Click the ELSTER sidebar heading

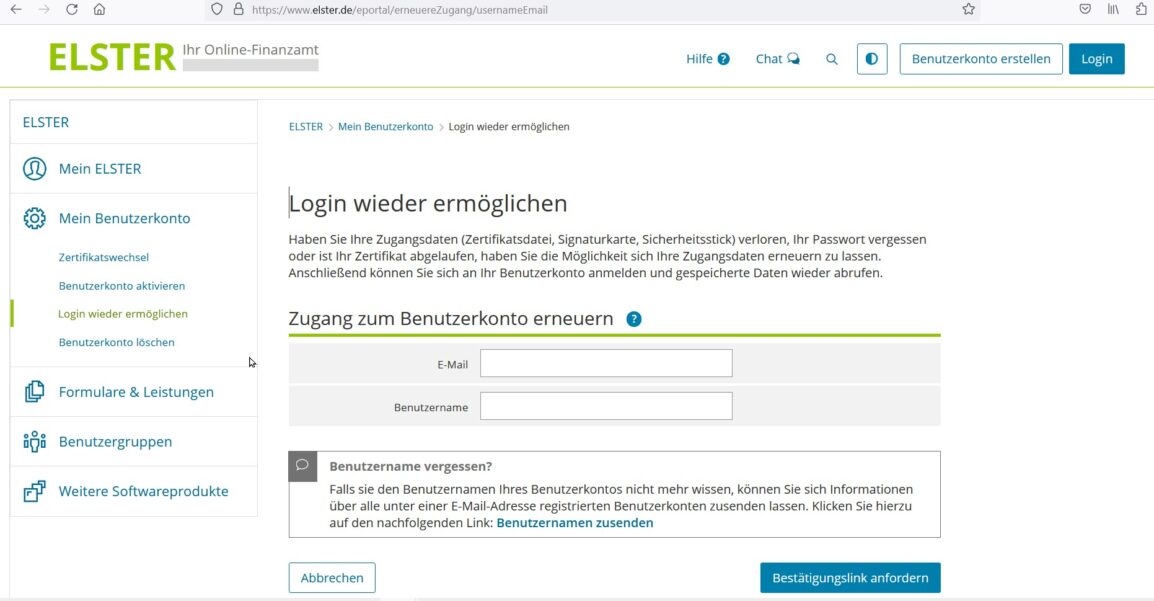coord(46,122)
